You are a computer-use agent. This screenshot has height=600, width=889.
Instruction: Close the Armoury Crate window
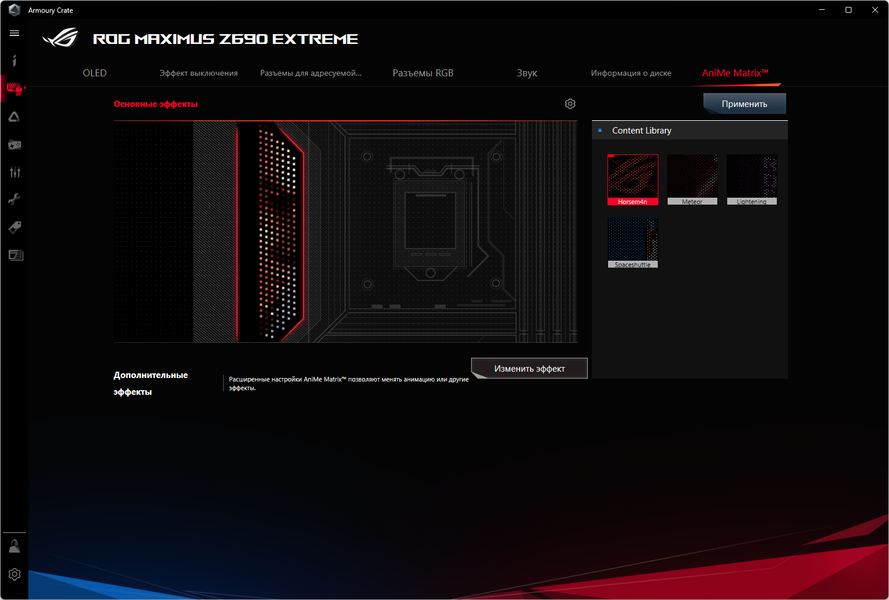click(x=875, y=10)
